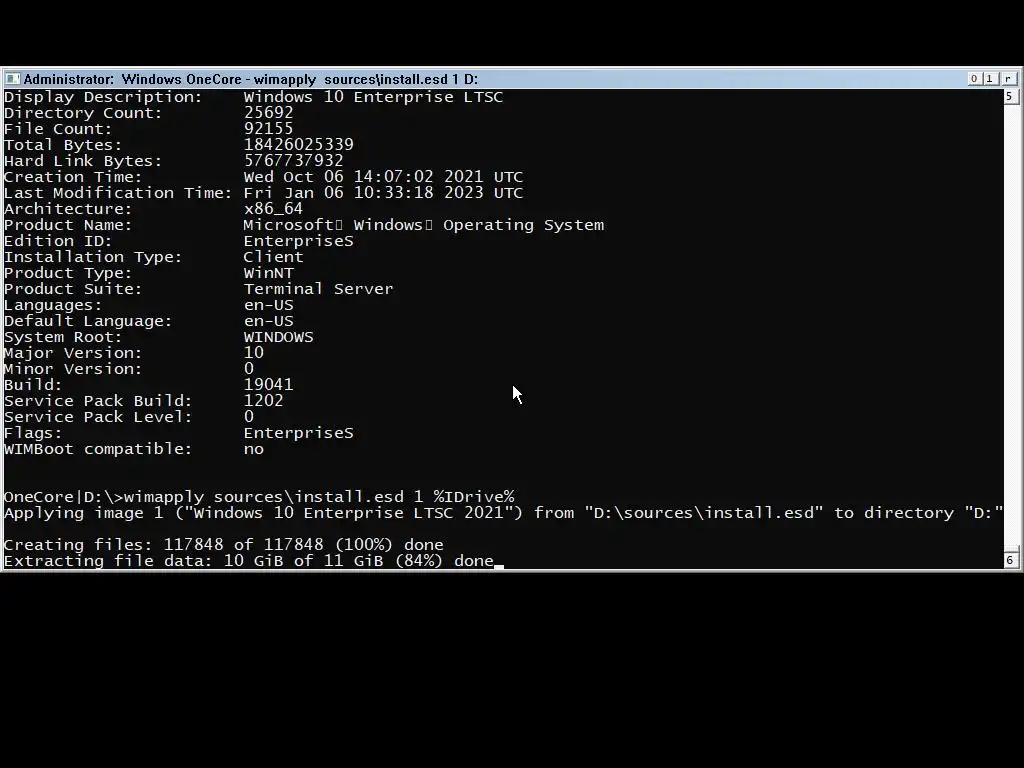The height and width of the screenshot is (768, 1024).
Task: Click the 'Last Modification Time:' label
Action: coord(118,193)
